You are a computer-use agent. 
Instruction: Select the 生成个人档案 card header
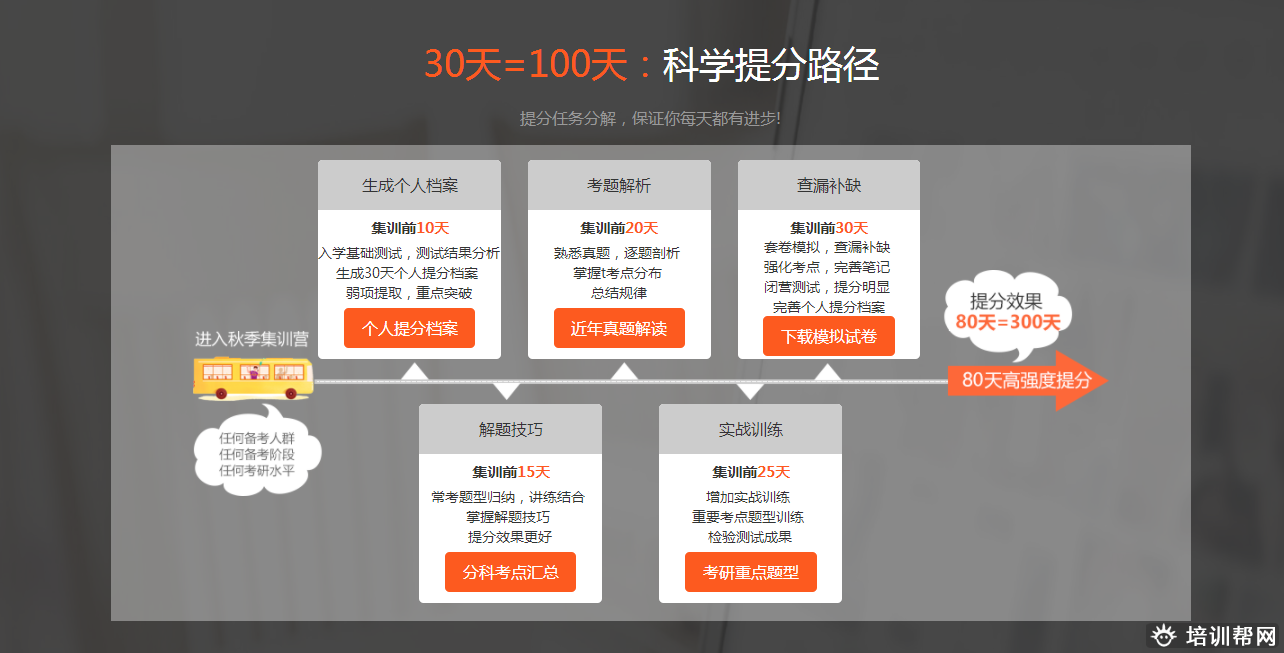pos(410,185)
